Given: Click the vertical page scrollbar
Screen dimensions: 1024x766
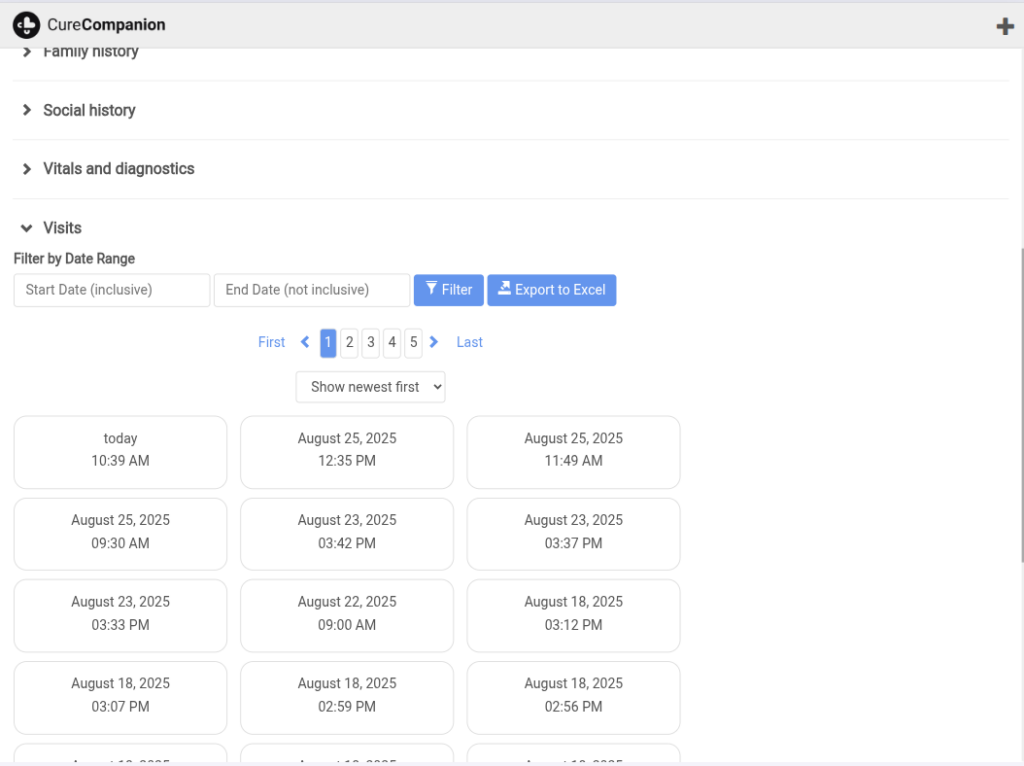Looking at the screenshot, I should point(1020,400).
